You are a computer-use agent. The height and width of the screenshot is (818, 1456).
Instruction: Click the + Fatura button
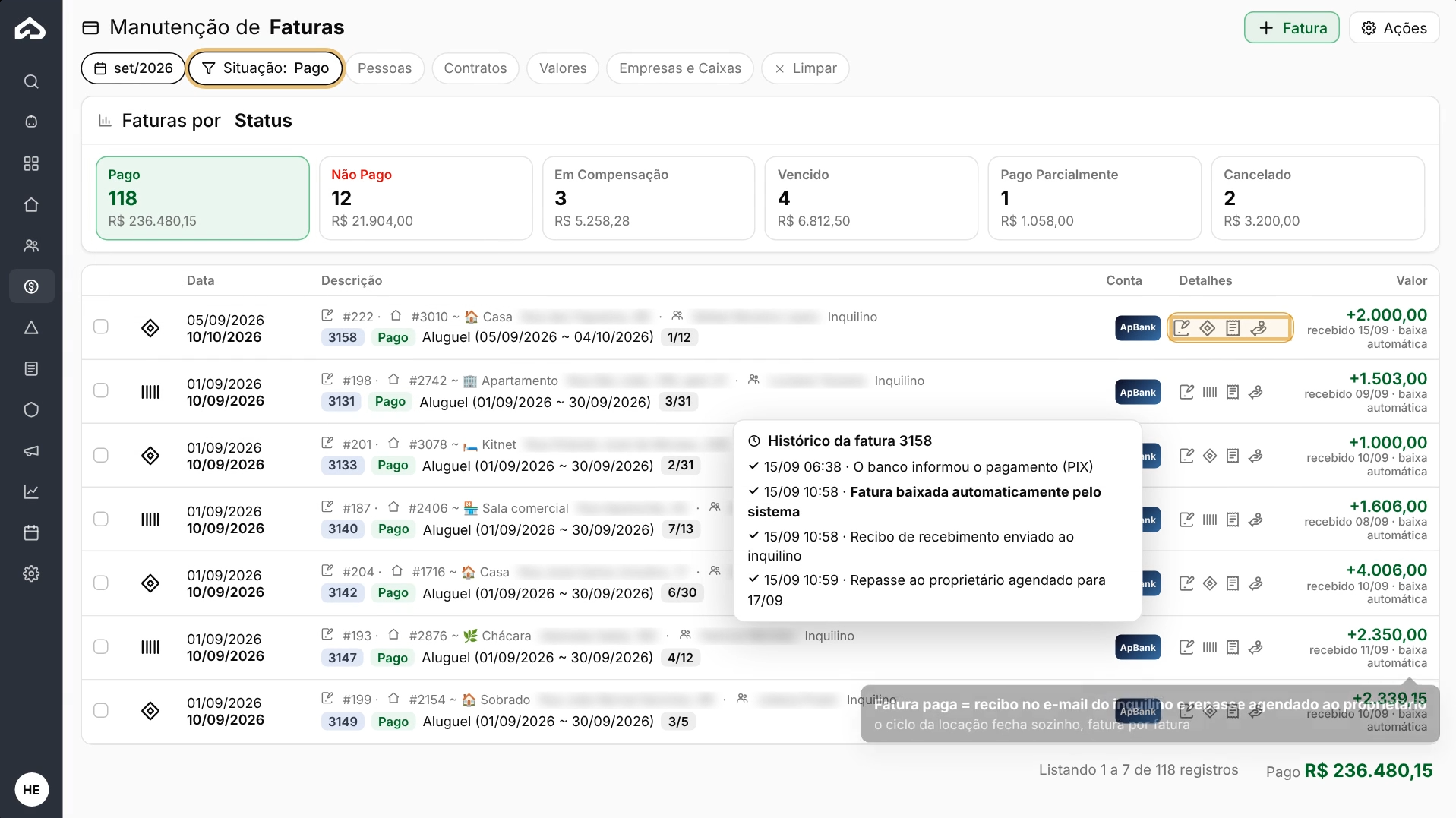(x=1292, y=28)
